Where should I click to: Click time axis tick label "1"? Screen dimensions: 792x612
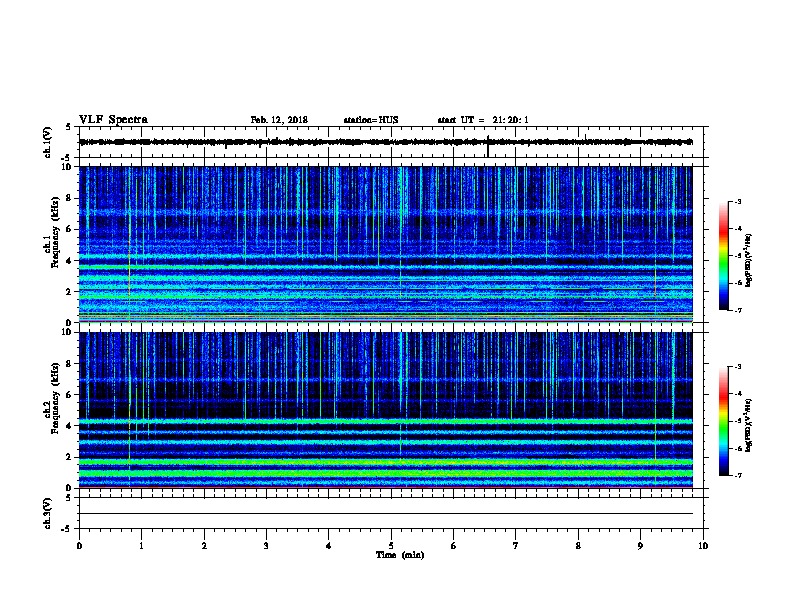point(142,546)
